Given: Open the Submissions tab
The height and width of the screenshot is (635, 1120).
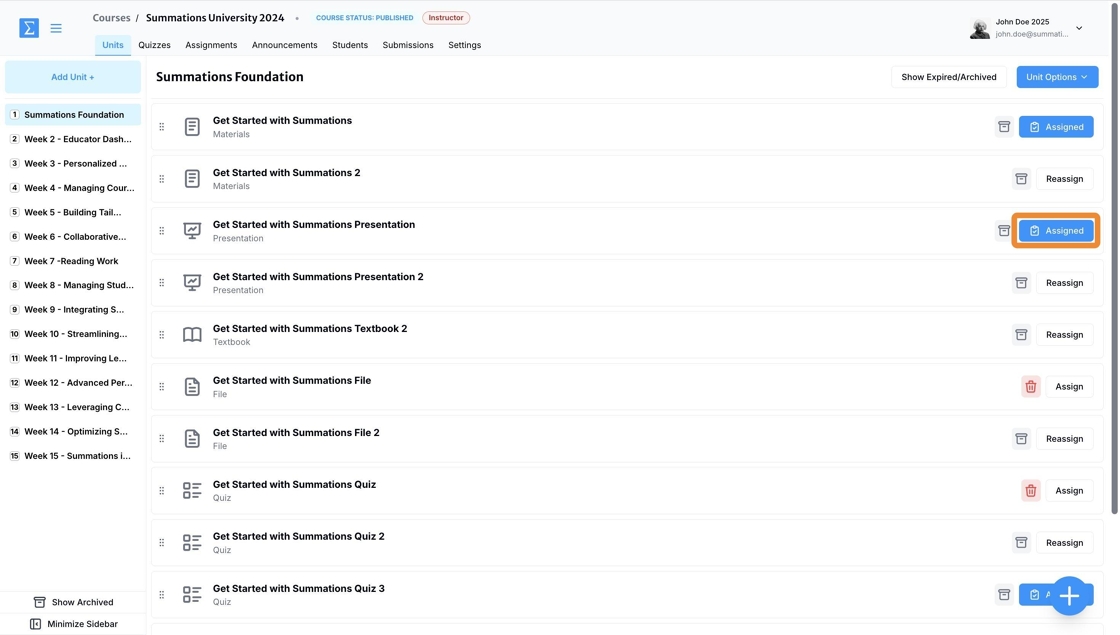Looking at the screenshot, I should pyautogui.click(x=408, y=45).
